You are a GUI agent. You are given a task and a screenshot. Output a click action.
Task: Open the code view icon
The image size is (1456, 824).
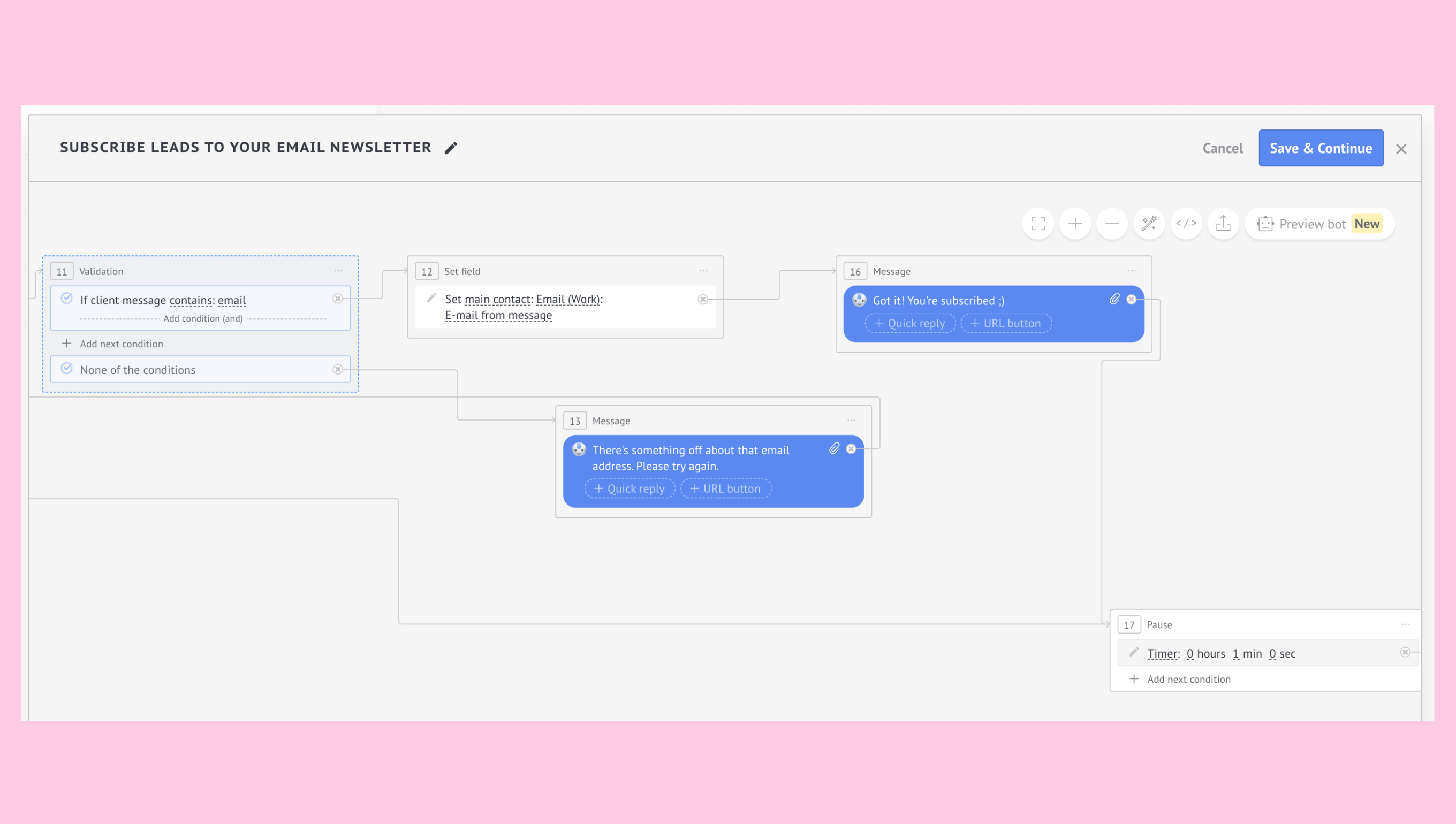tap(1186, 224)
